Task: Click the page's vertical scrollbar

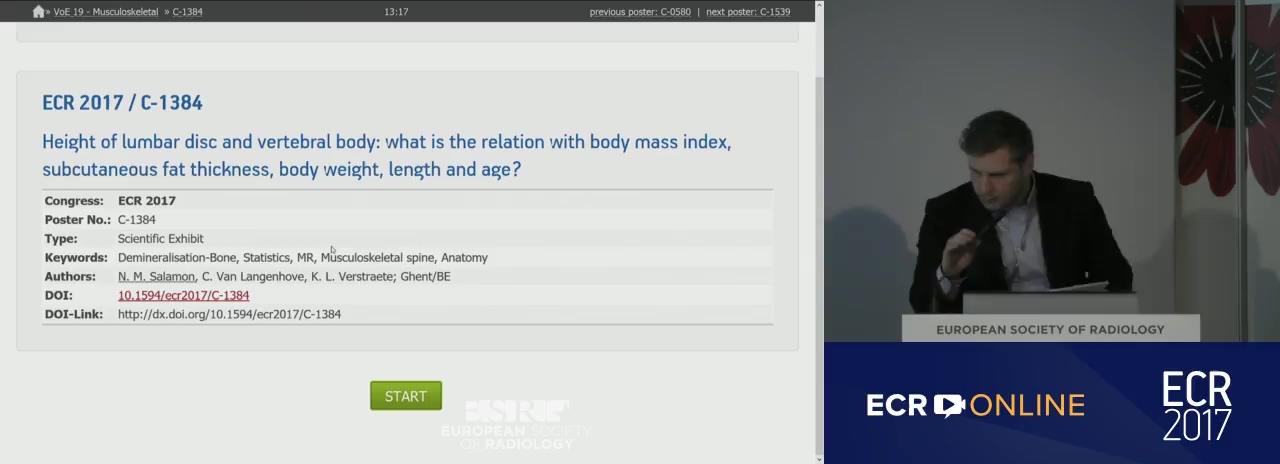Action: tap(819, 232)
